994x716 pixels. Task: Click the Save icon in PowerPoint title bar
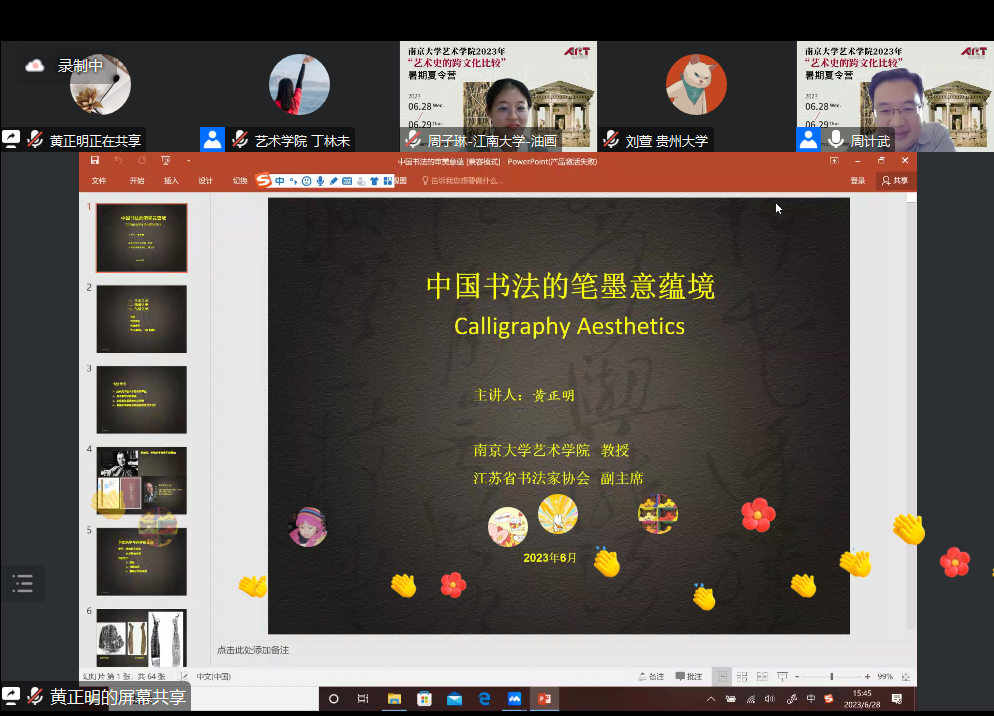pos(95,161)
